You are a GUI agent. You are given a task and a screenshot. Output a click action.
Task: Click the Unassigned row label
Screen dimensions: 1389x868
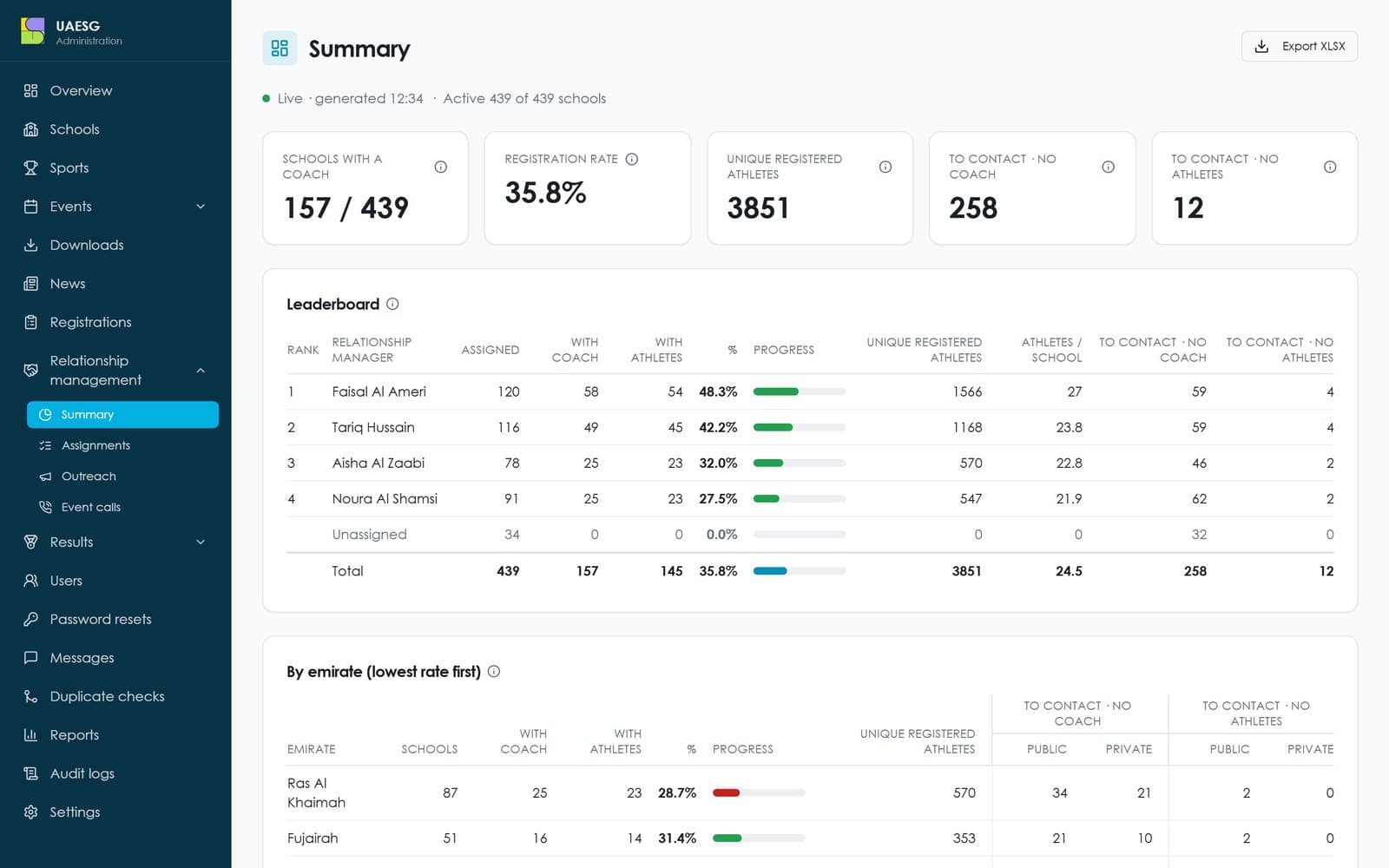[369, 535]
